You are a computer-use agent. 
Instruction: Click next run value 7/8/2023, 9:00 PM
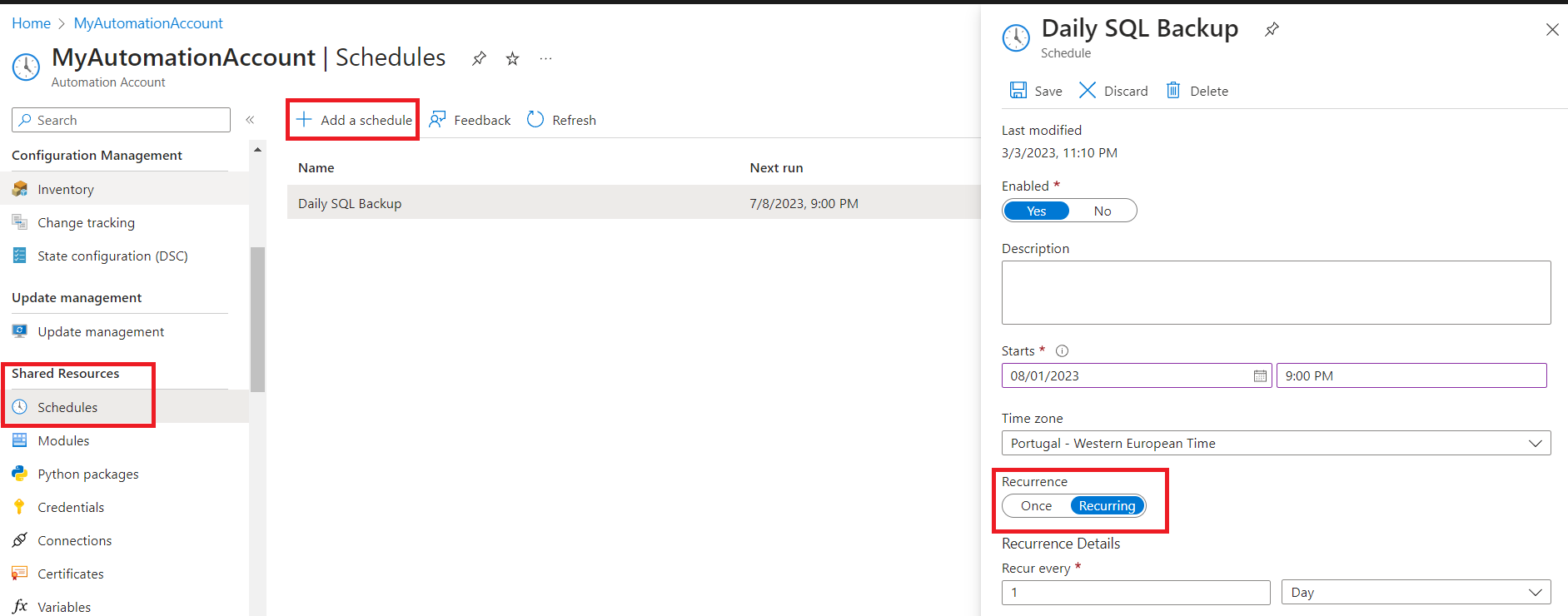804,204
